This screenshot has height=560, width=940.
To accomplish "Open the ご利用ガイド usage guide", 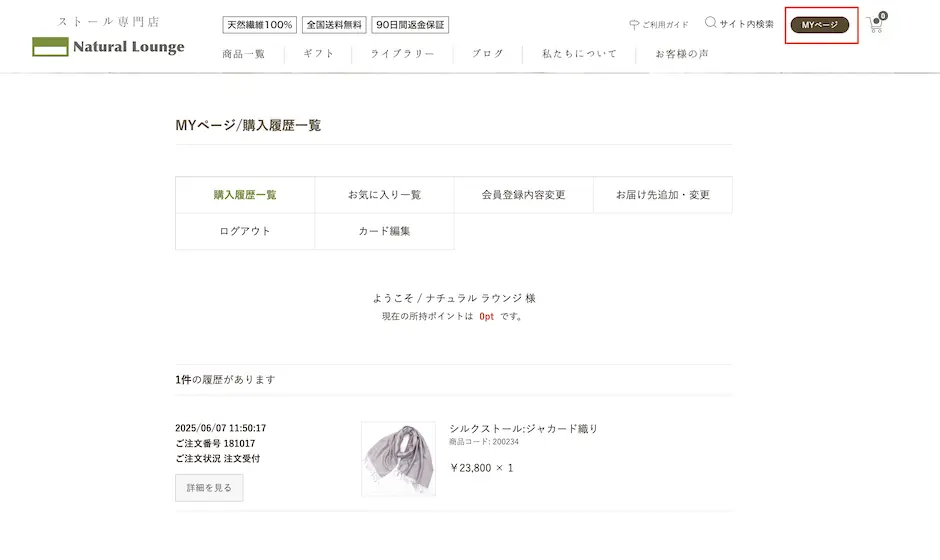I will point(659,24).
